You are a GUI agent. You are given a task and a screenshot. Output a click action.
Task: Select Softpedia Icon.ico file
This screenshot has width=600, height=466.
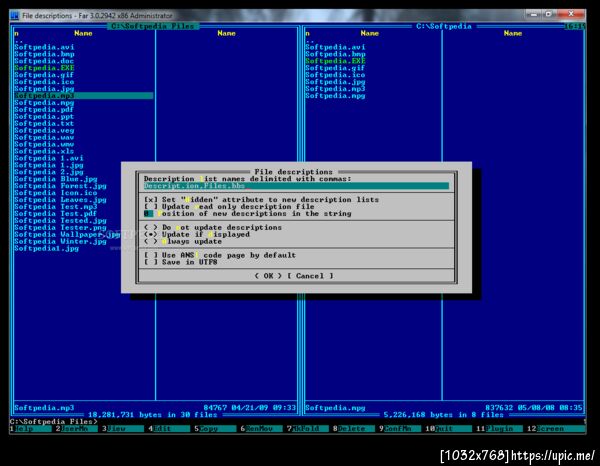coord(55,193)
